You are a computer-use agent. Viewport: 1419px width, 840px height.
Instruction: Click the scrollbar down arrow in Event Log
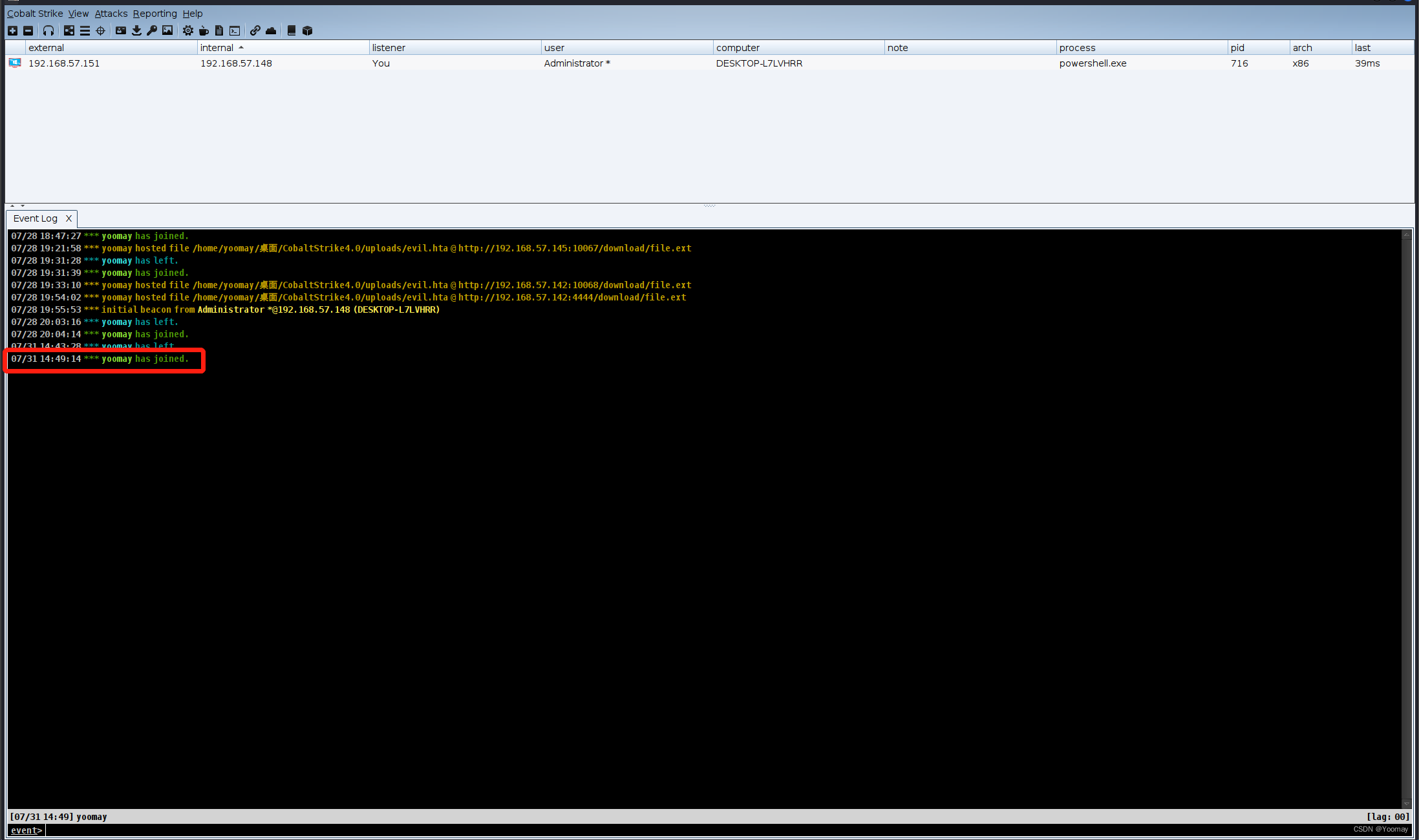coord(1406,803)
